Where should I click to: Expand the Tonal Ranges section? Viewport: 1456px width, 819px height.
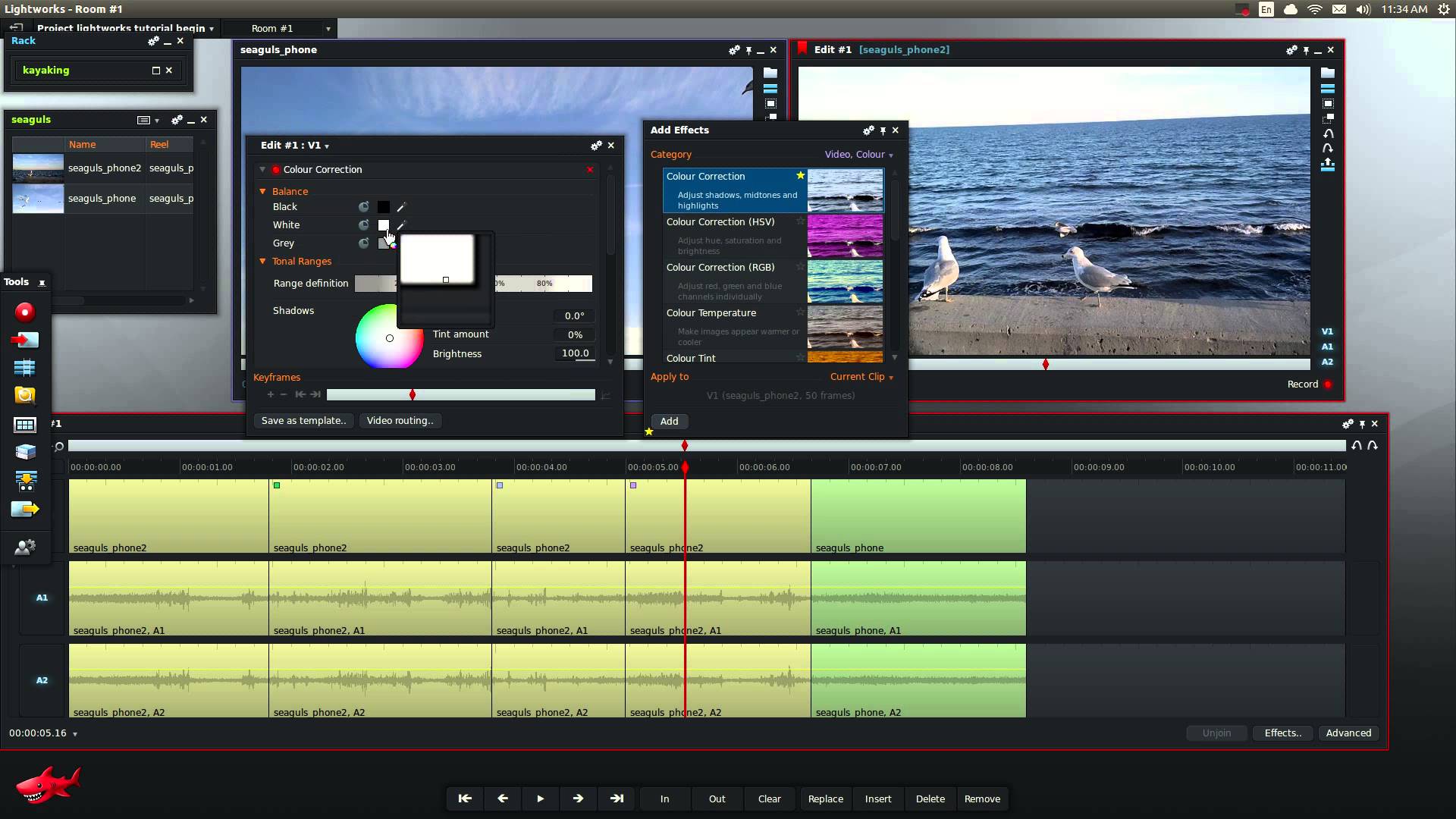(x=262, y=261)
